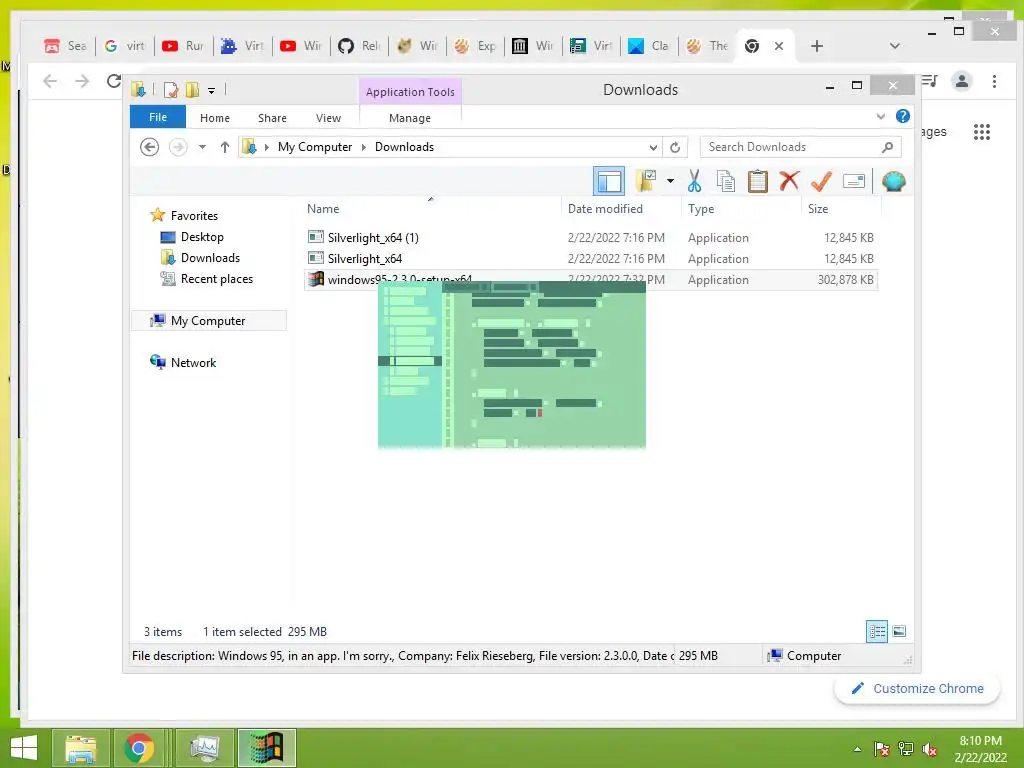Click the Paste clipboard icon
This screenshot has height=768, width=1024.
[x=758, y=181]
